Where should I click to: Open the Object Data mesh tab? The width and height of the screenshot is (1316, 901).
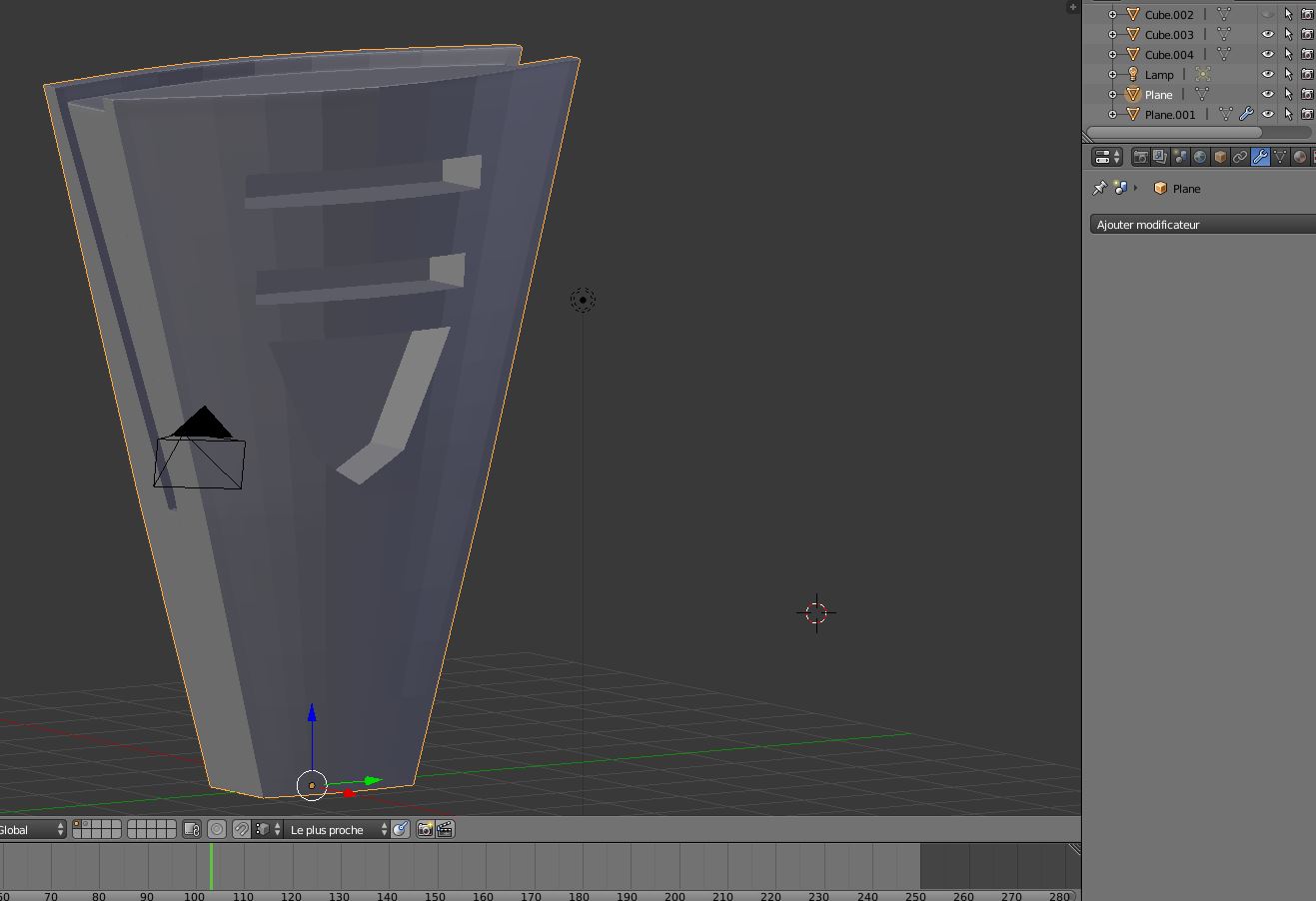(1280, 157)
